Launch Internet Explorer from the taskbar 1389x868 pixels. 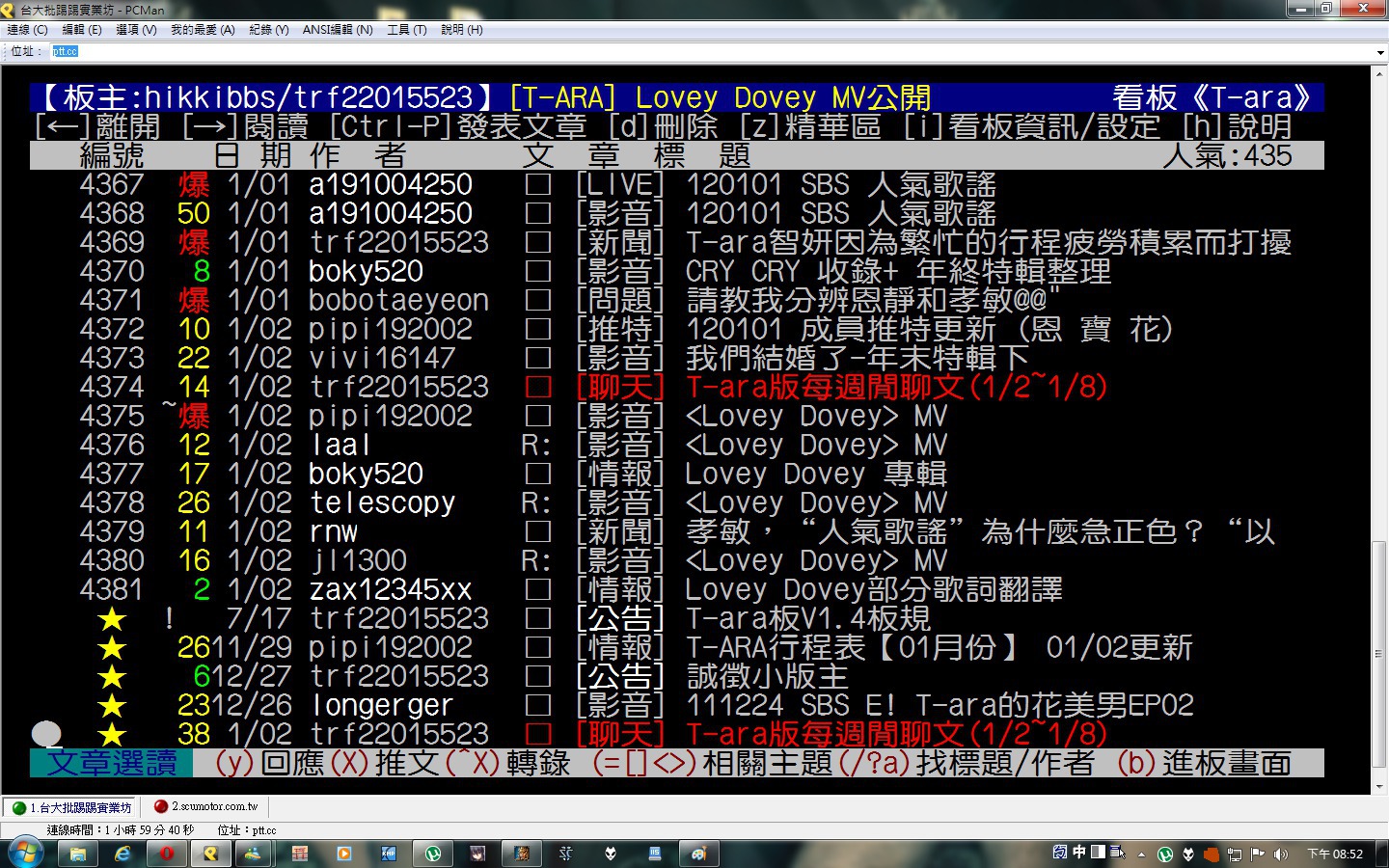pyautogui.click(x=123, y=854)
